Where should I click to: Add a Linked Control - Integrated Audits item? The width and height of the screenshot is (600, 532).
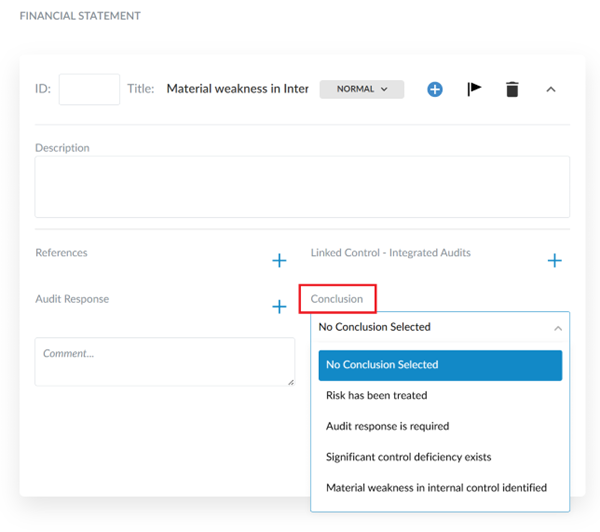coord(554,261)
